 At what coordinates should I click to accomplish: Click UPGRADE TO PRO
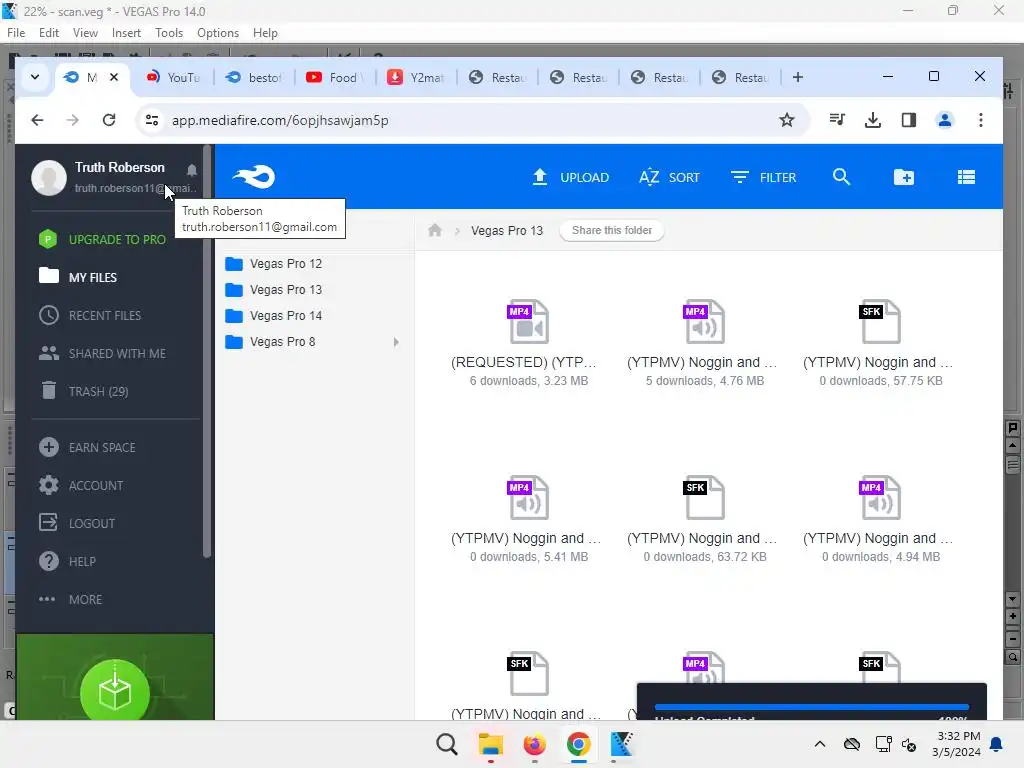(x=102, y=240)
